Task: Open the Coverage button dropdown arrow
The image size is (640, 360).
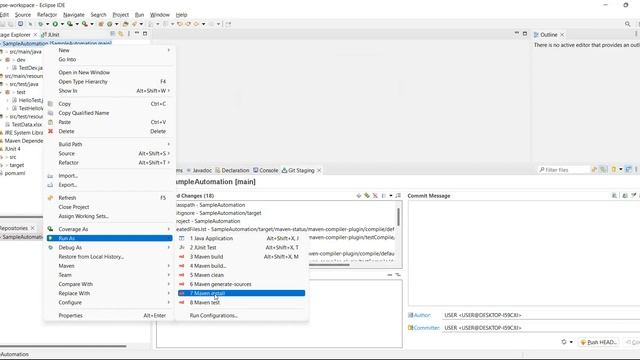Action: (77, 24)
